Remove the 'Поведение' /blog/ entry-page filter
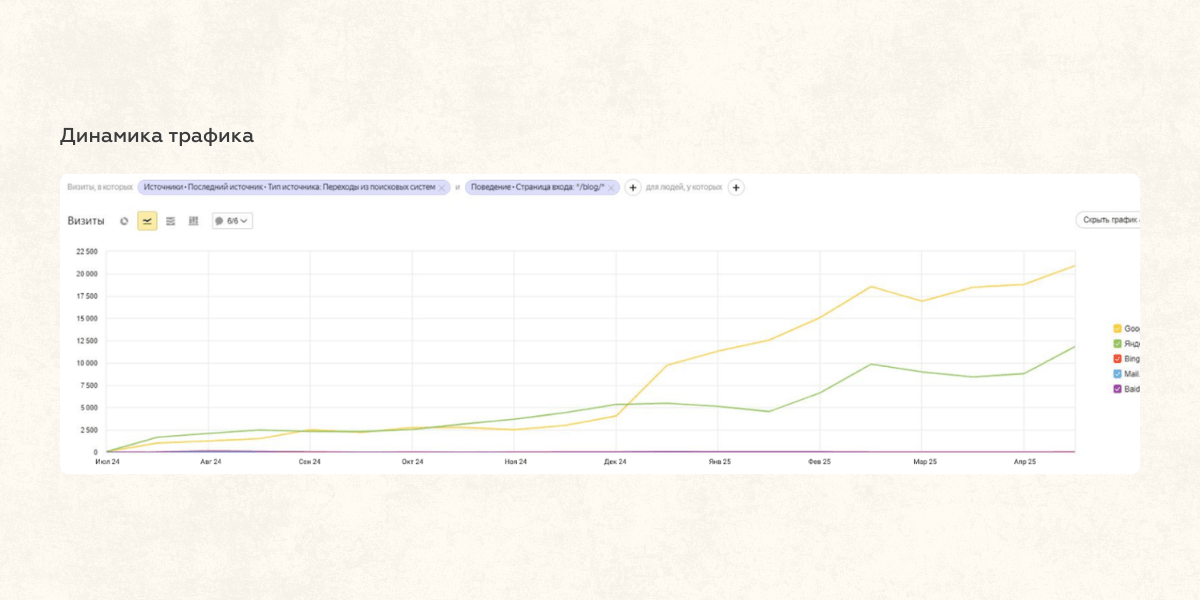 coord(611,188)
